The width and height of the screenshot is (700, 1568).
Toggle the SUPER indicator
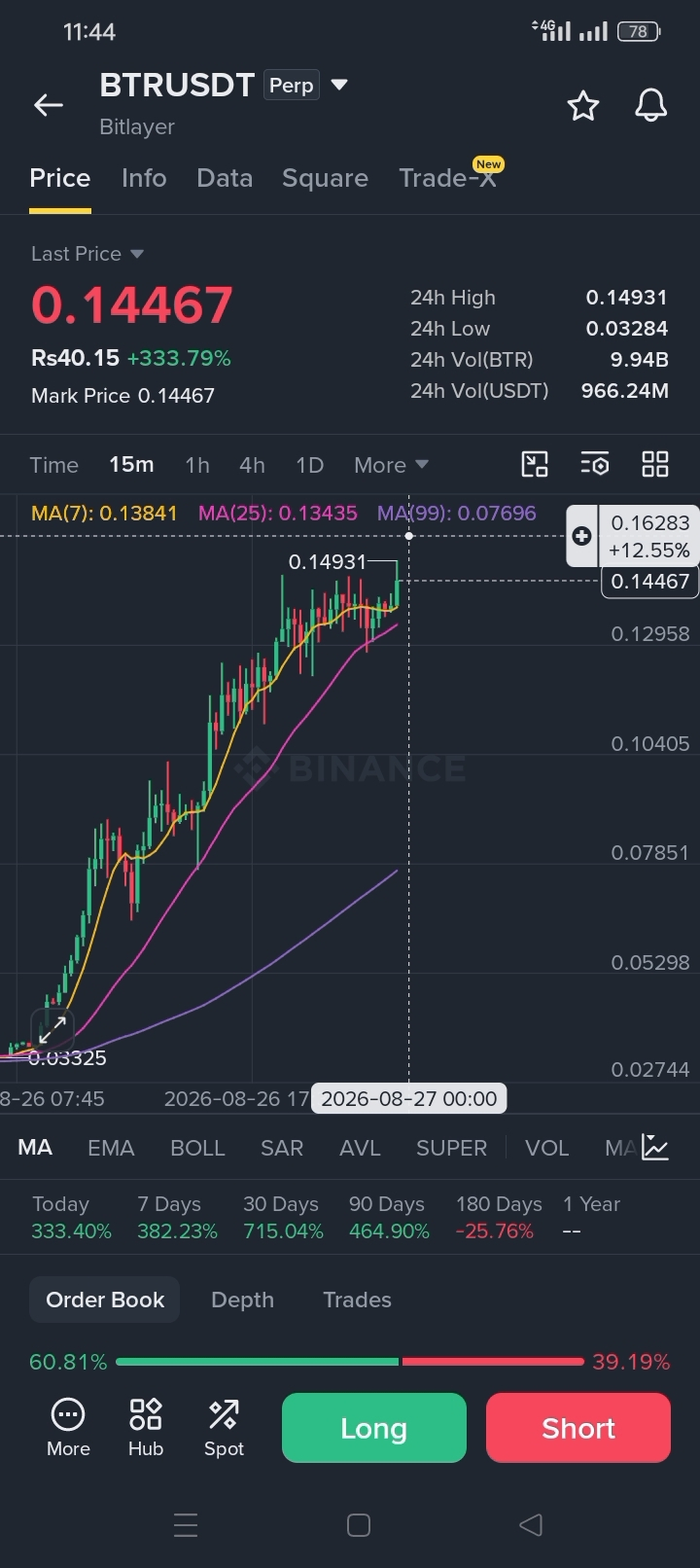point(451,1148)
